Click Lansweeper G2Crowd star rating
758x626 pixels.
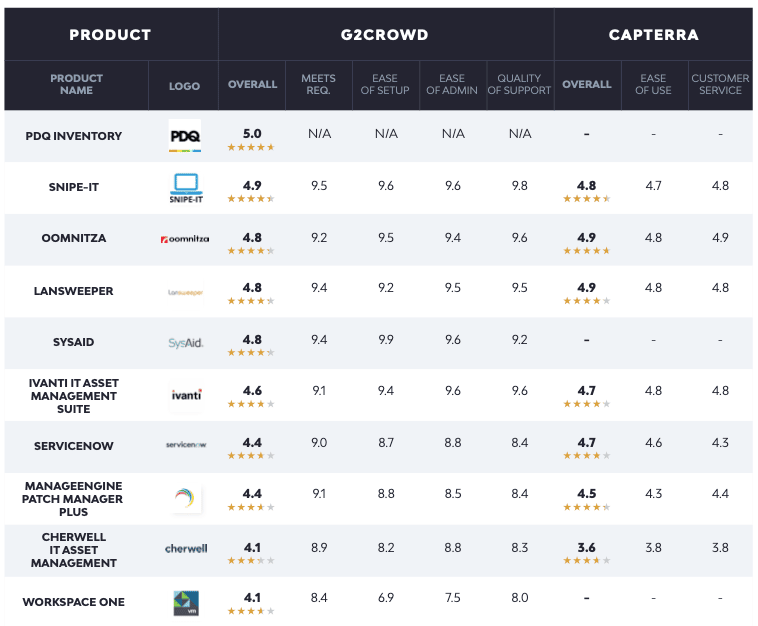251,301
